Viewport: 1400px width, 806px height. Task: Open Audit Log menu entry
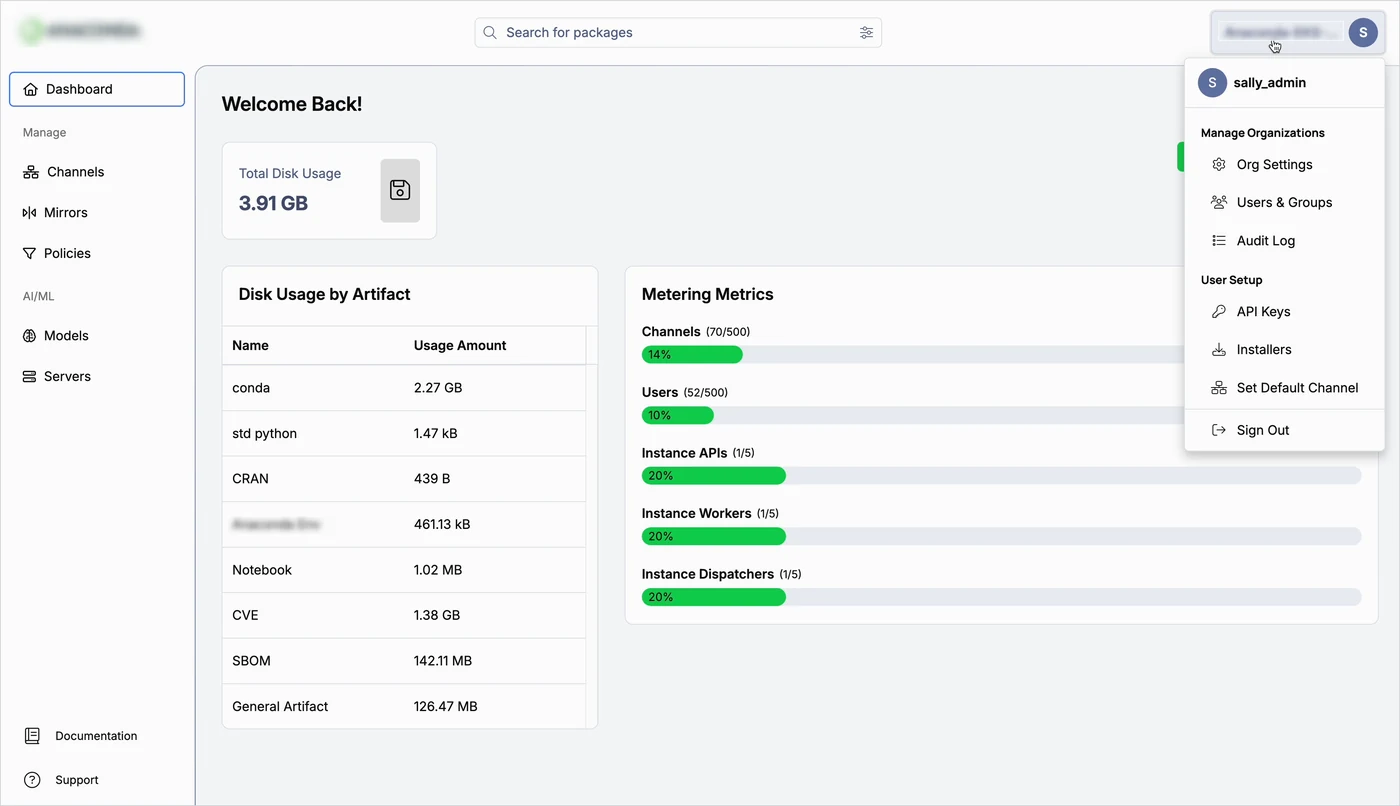click(x=1285, y=240)
